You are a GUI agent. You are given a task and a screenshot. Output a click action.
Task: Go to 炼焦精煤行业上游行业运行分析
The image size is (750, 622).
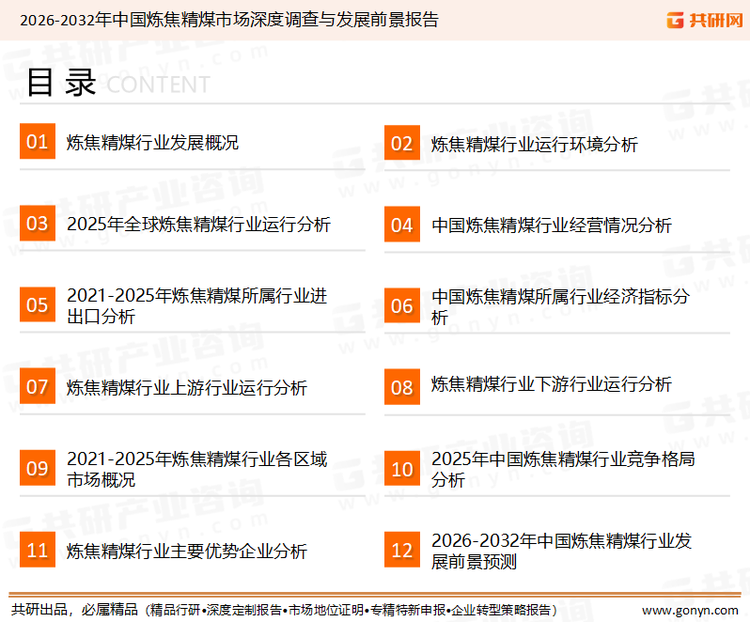186,387
